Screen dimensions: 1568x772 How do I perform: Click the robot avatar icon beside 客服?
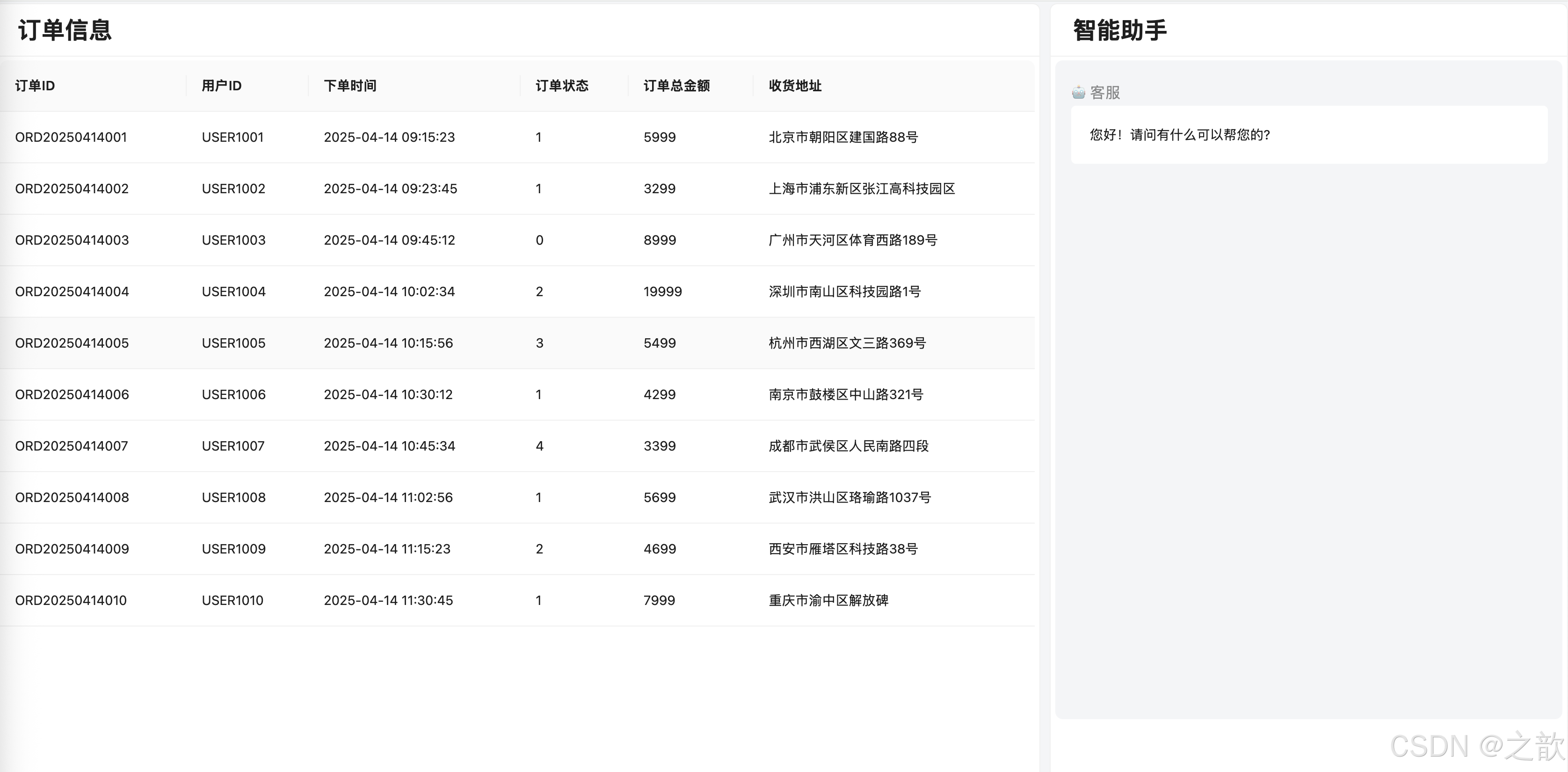point(1078,93)
